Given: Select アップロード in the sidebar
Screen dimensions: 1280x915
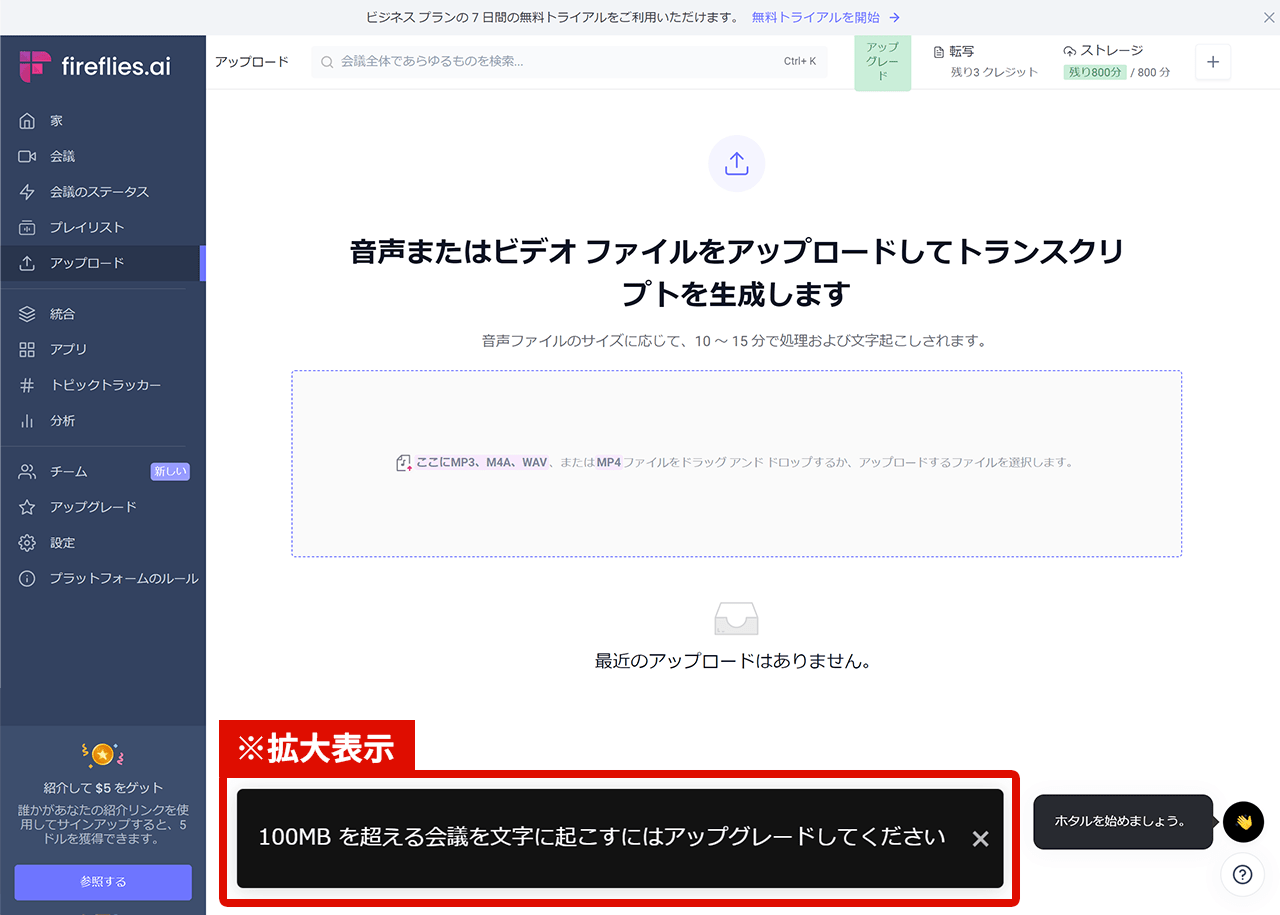Looking at the screenshot, I should (x=102, y=263).
